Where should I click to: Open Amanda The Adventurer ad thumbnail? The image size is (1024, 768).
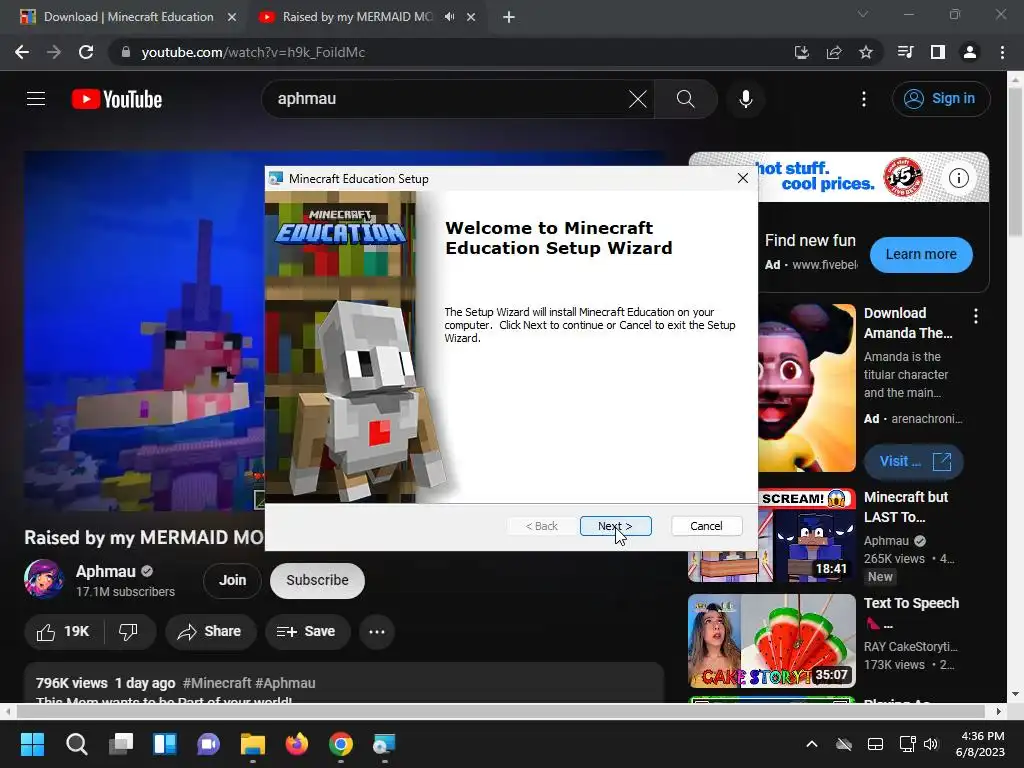pyautogui.click(x=807, y=388)
